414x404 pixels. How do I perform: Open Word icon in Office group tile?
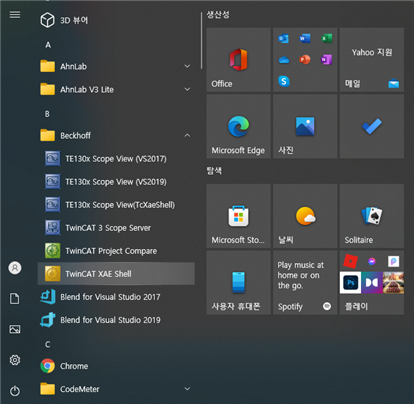tap(305, 39)
